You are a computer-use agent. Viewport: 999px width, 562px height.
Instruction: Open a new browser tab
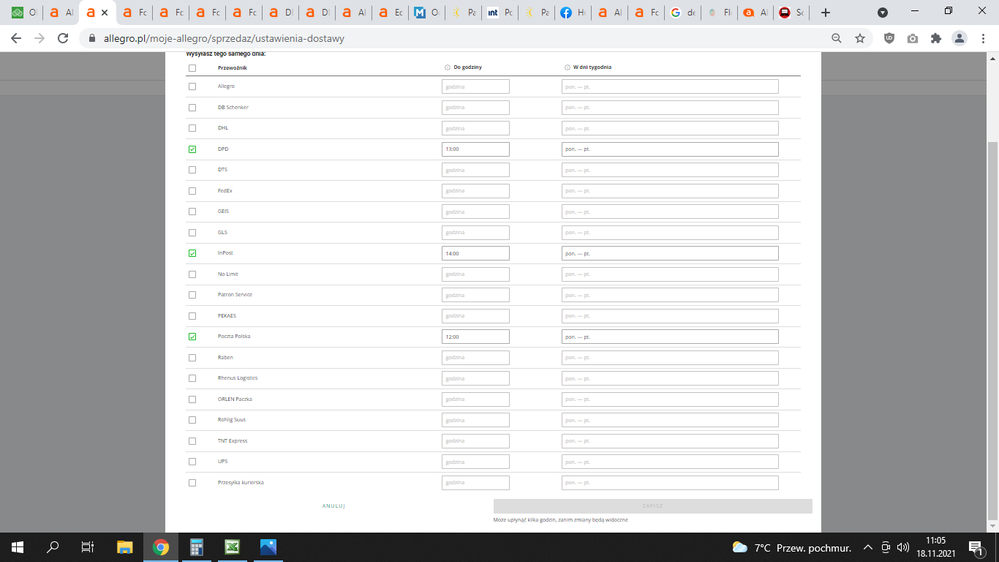coord(825,12)
